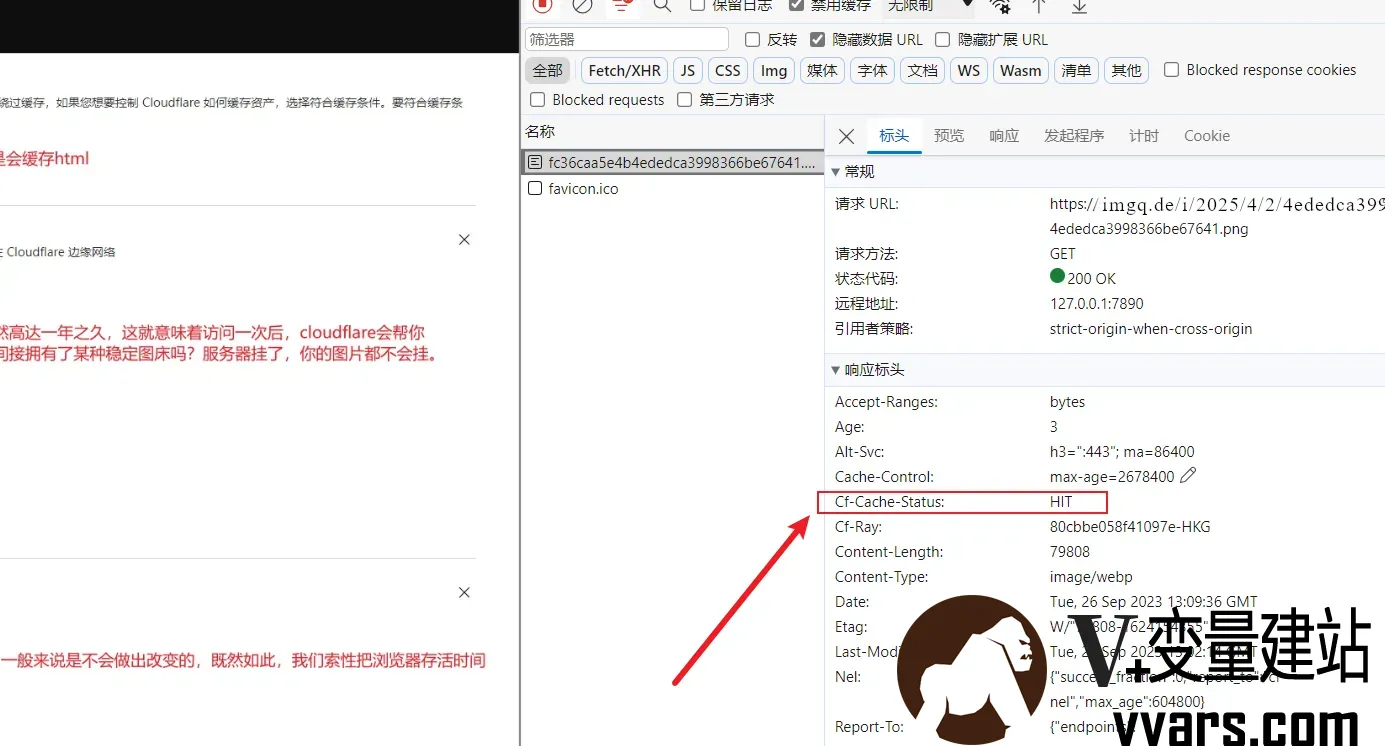
Task: Open the 响应 tab
Action: [x=1004, y=136]
